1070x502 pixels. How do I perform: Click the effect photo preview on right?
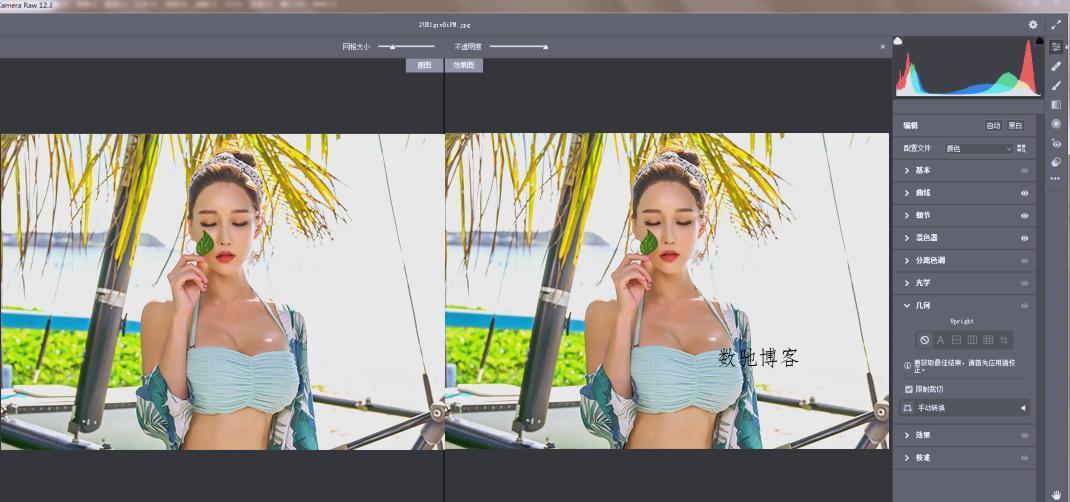[667, 291]
